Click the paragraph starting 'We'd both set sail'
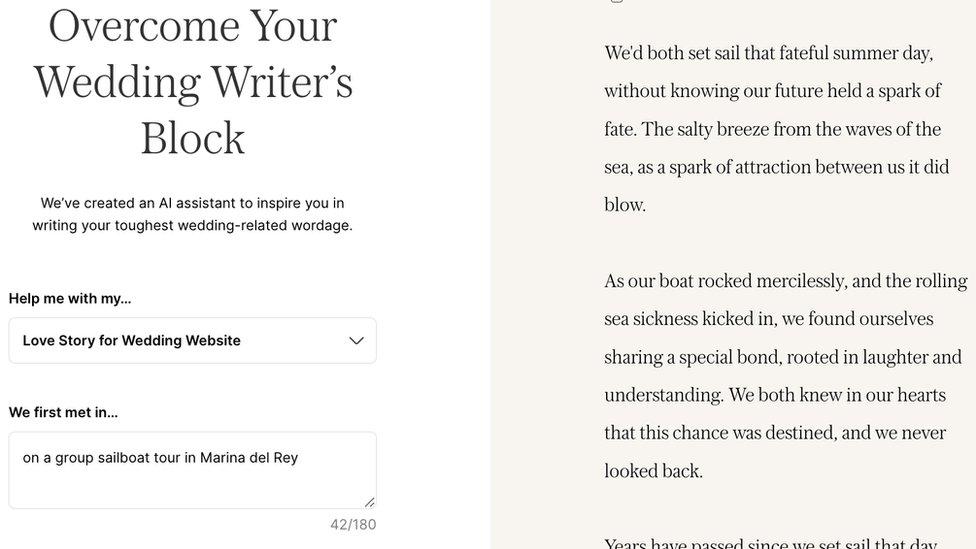The image size is (976, 549). pos(777,129)
